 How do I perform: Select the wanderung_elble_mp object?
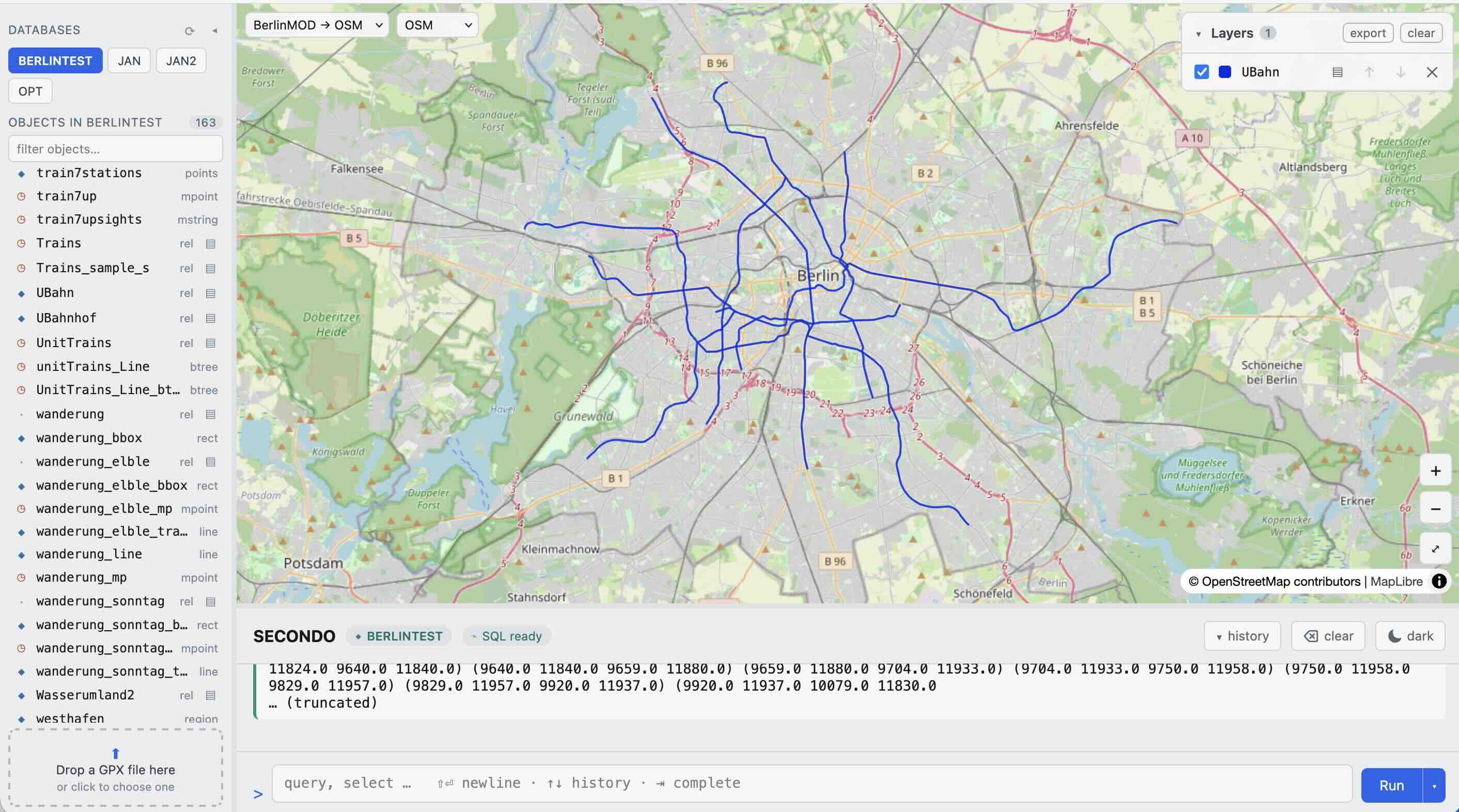point(116,509)
